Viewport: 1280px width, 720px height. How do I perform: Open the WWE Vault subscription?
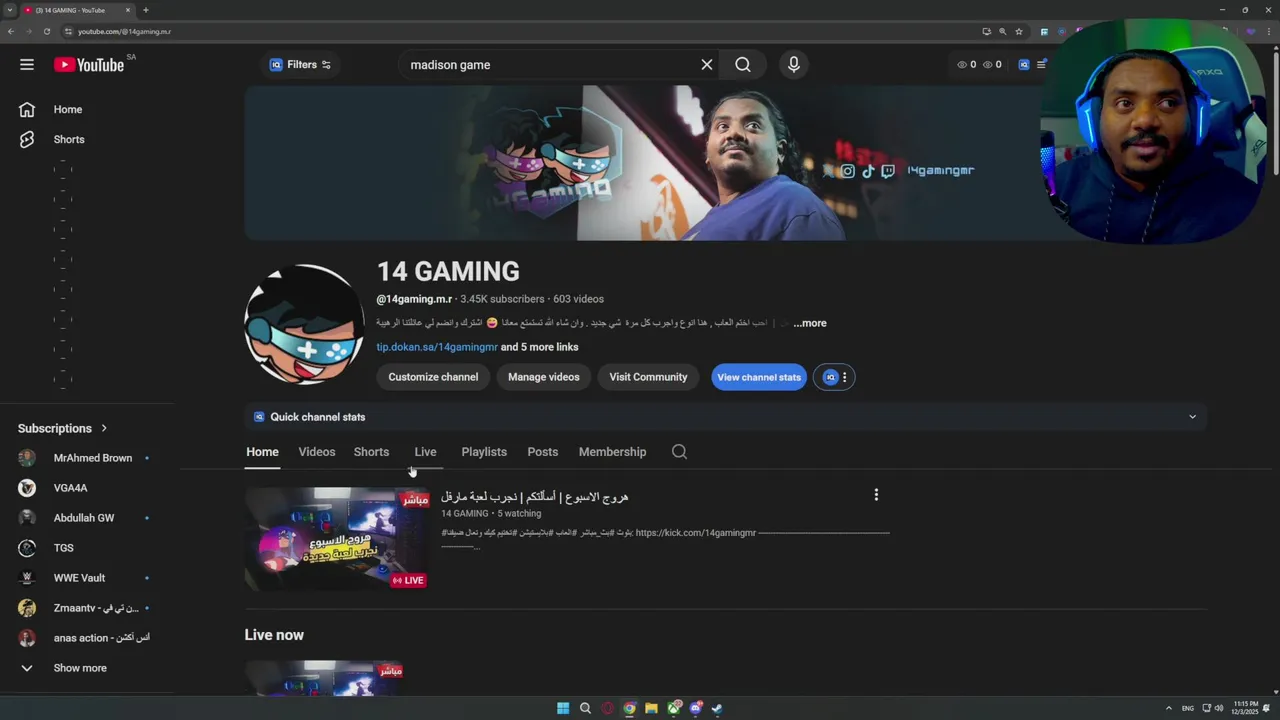point(85,578)
